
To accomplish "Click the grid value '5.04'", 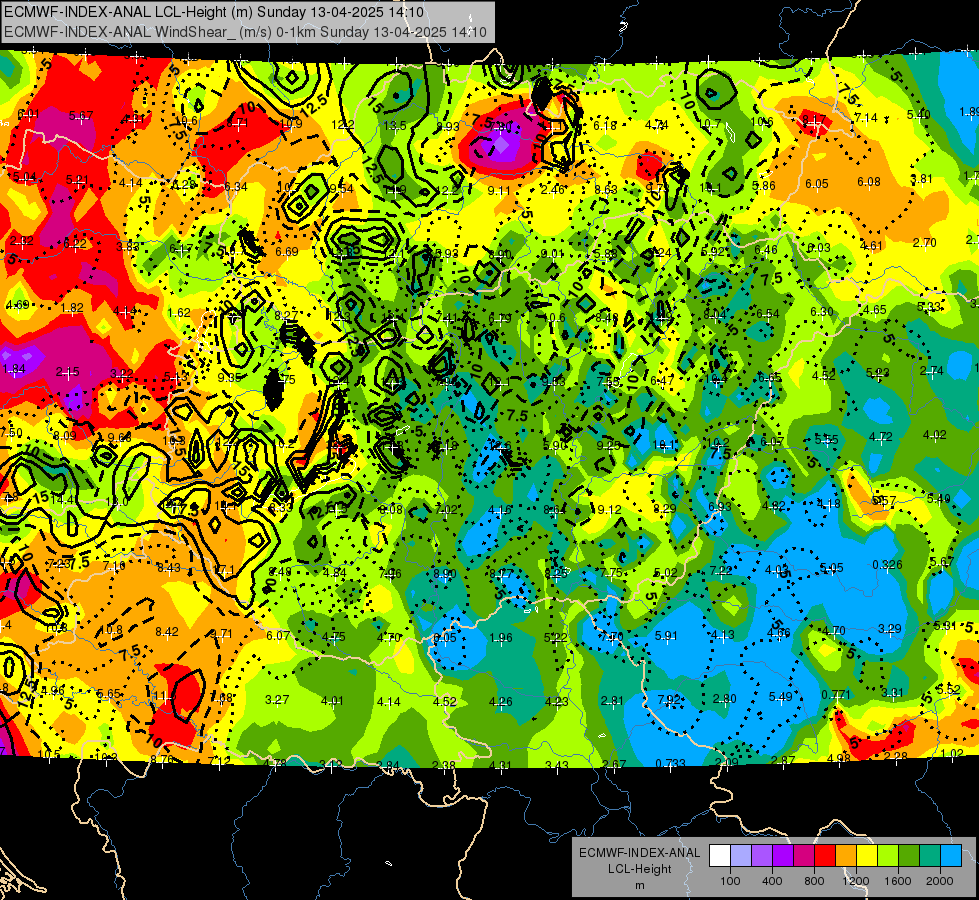I will 24,177.
